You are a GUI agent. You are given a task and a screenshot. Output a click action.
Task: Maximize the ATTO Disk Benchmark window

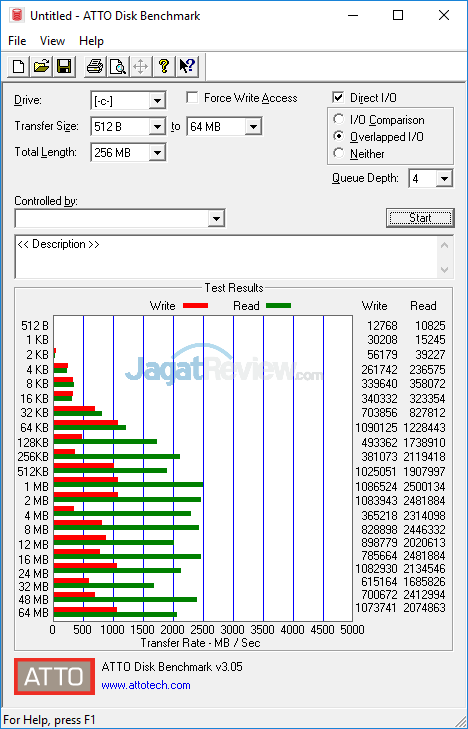[398, 15]
